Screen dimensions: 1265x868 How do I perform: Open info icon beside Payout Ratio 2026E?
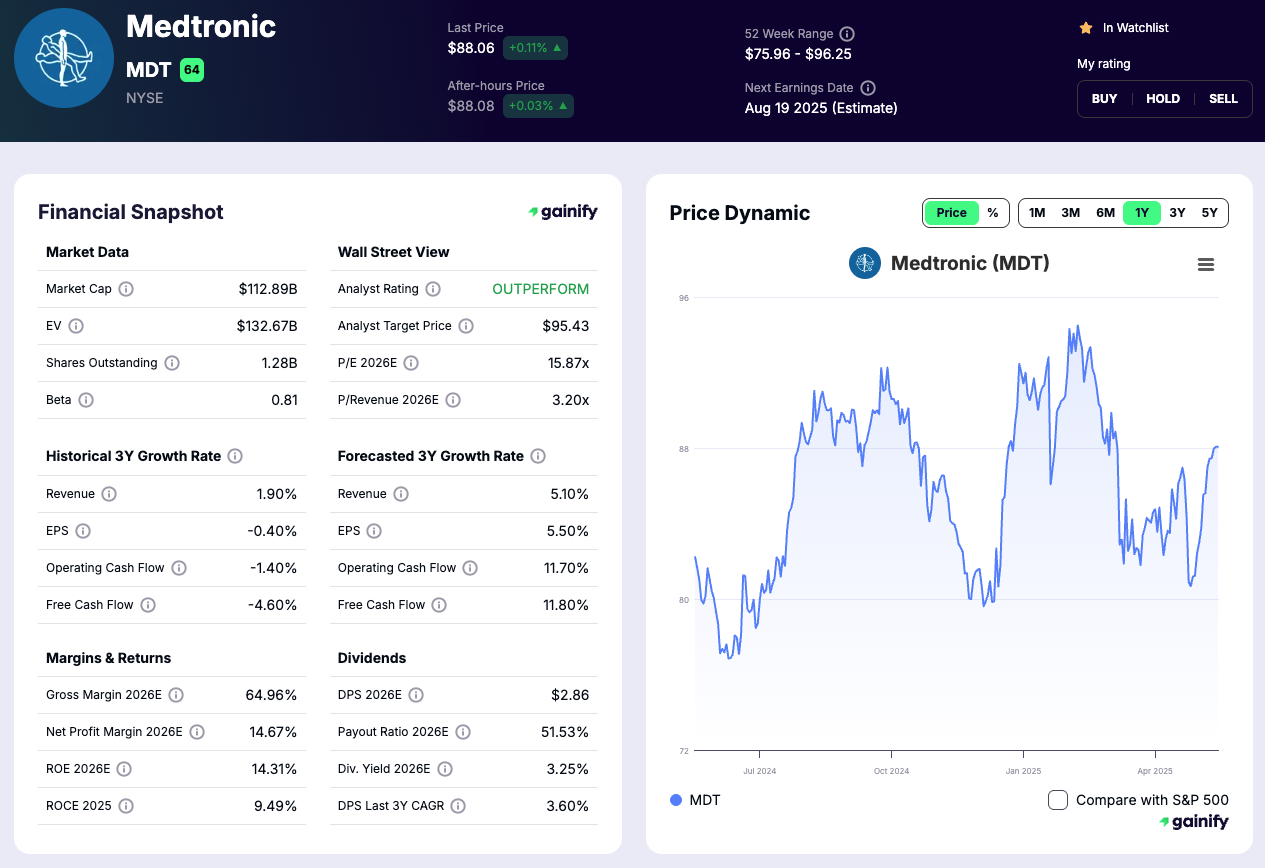click(x=463, y=732)
